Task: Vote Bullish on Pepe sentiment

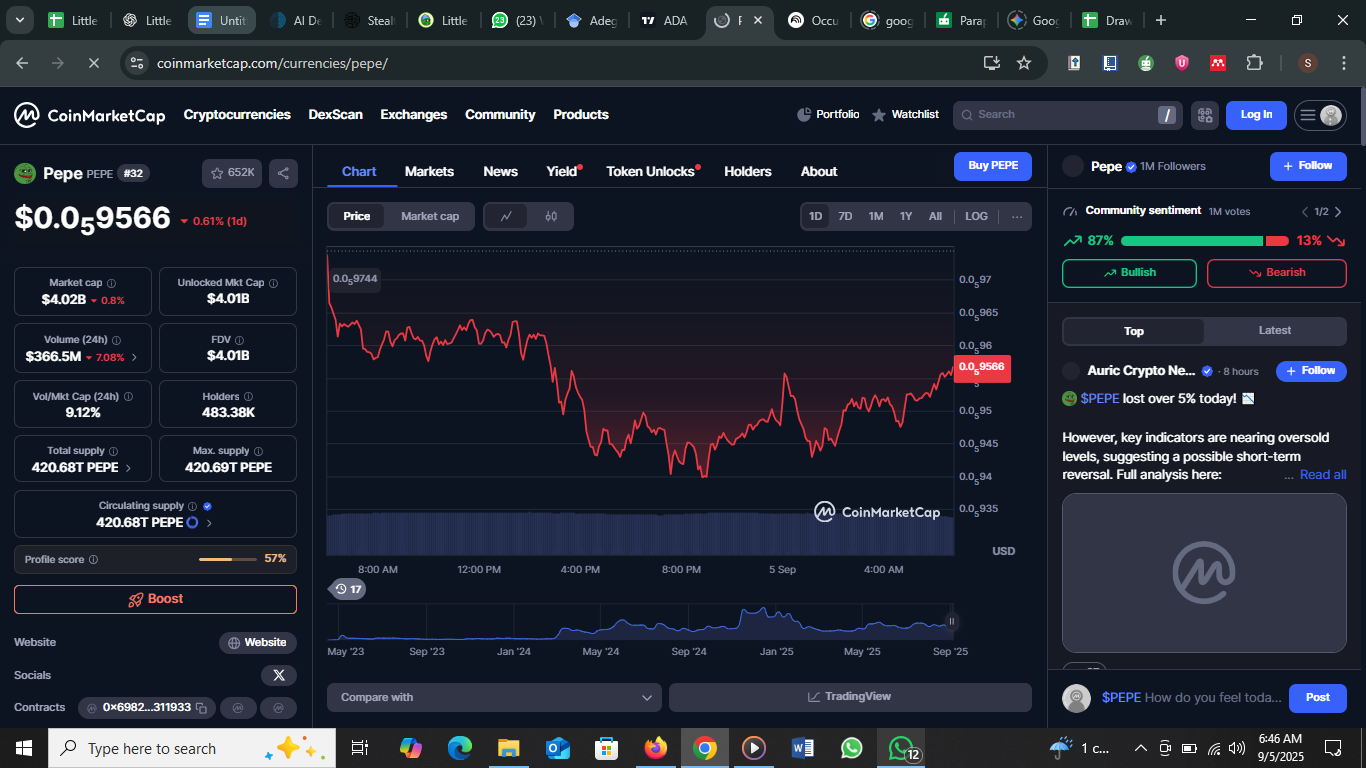Action: [x=1129, y=273]
